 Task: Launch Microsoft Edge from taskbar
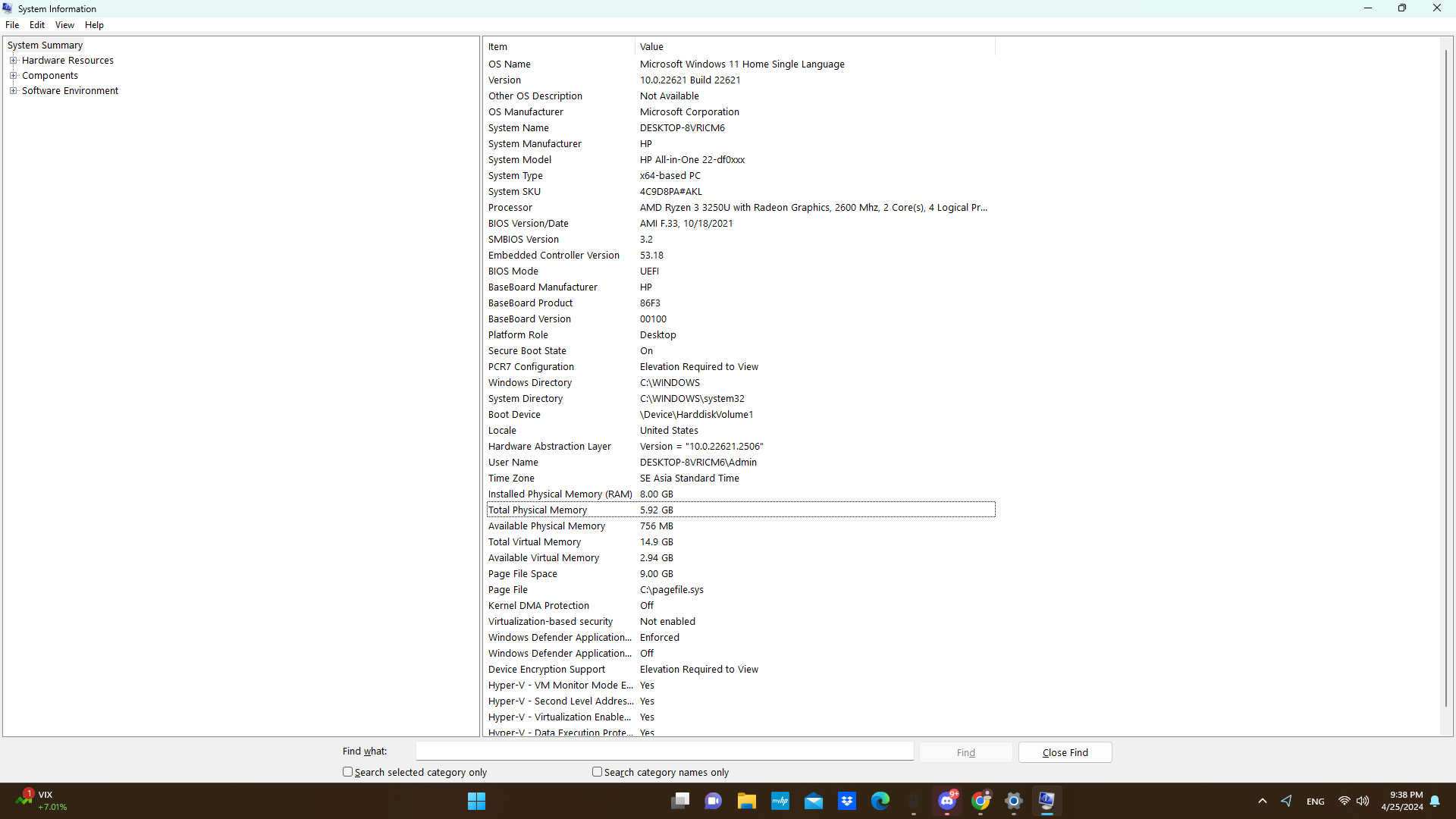880,801
